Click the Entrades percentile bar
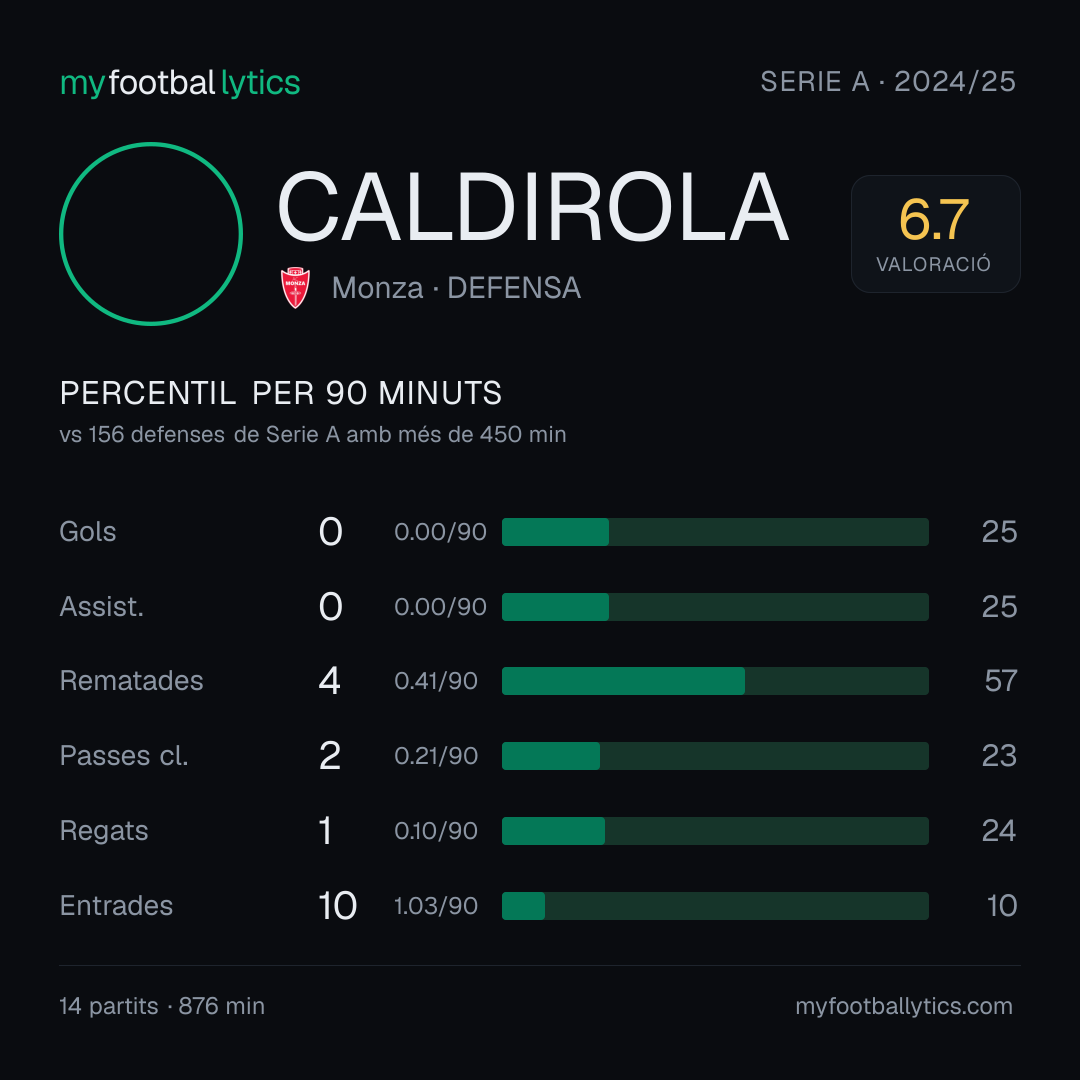 tap(715, 906)
